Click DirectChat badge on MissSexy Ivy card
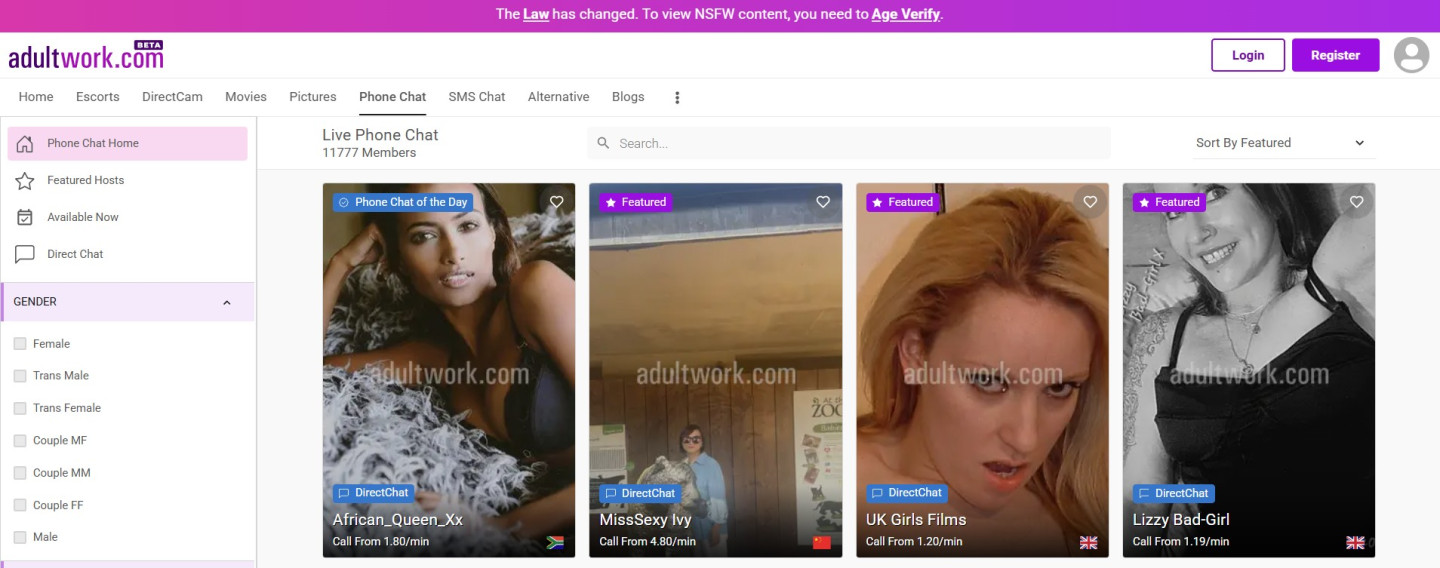Screen dimensions: 1440x568 [x=640, y=493]
